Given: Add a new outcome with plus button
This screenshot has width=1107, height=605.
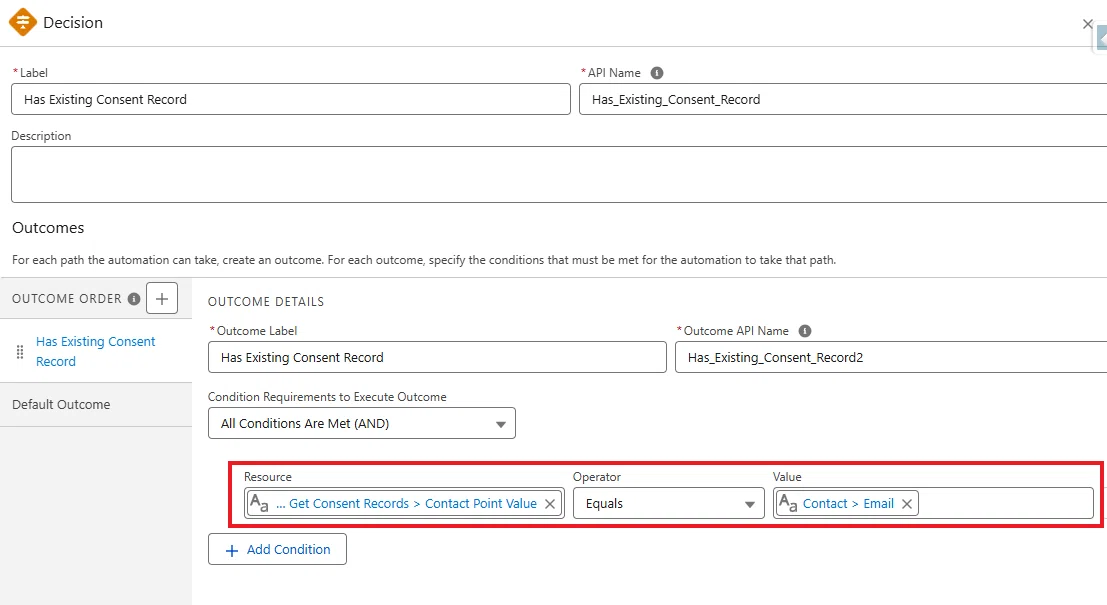Looking at the screenshot, I should point(162,299).
